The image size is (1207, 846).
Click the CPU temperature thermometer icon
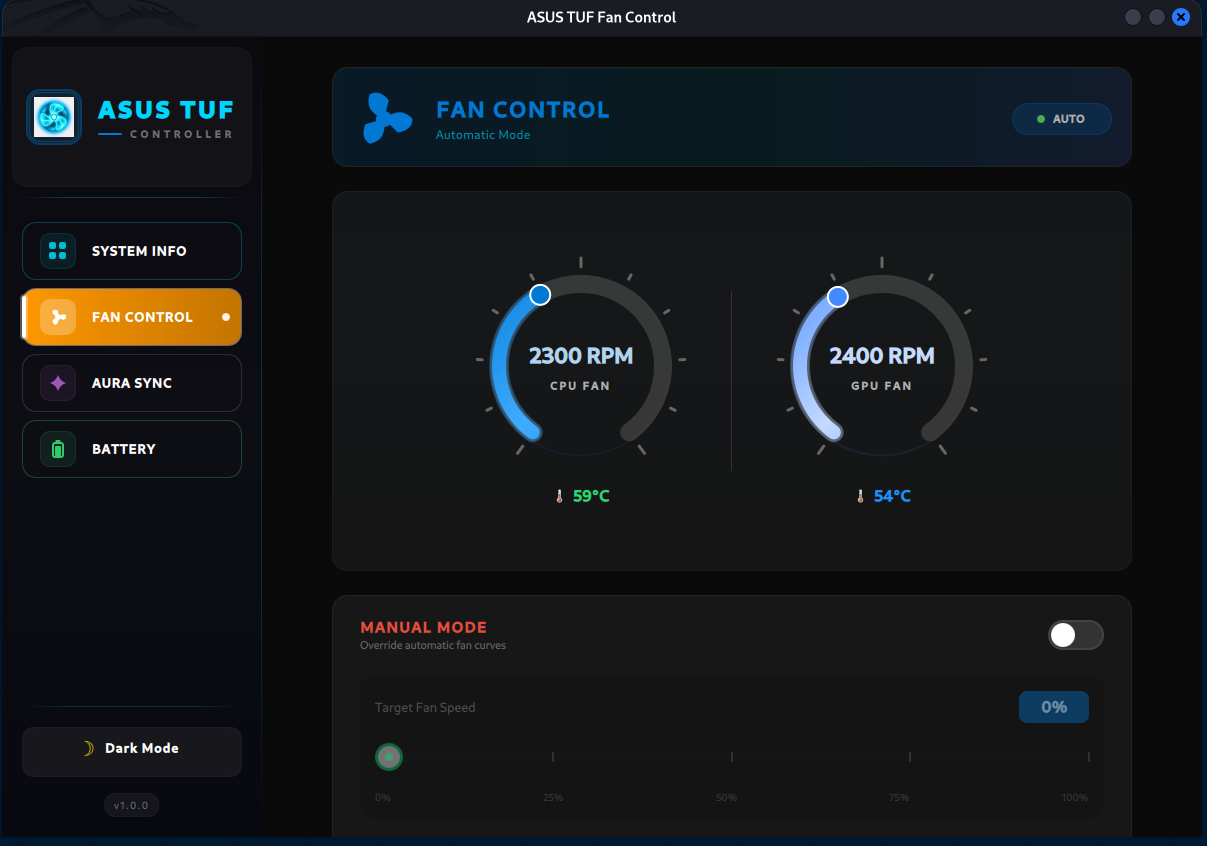point(560,496)
